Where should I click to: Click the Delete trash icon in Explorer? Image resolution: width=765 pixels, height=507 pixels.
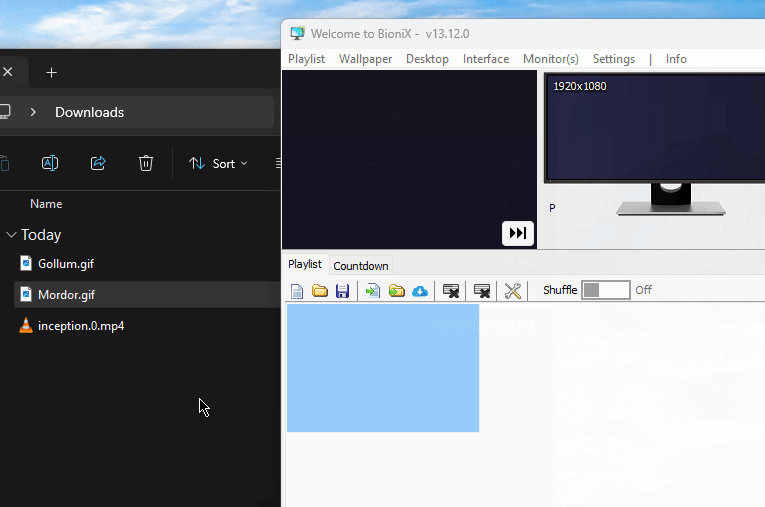pos(145,163)
